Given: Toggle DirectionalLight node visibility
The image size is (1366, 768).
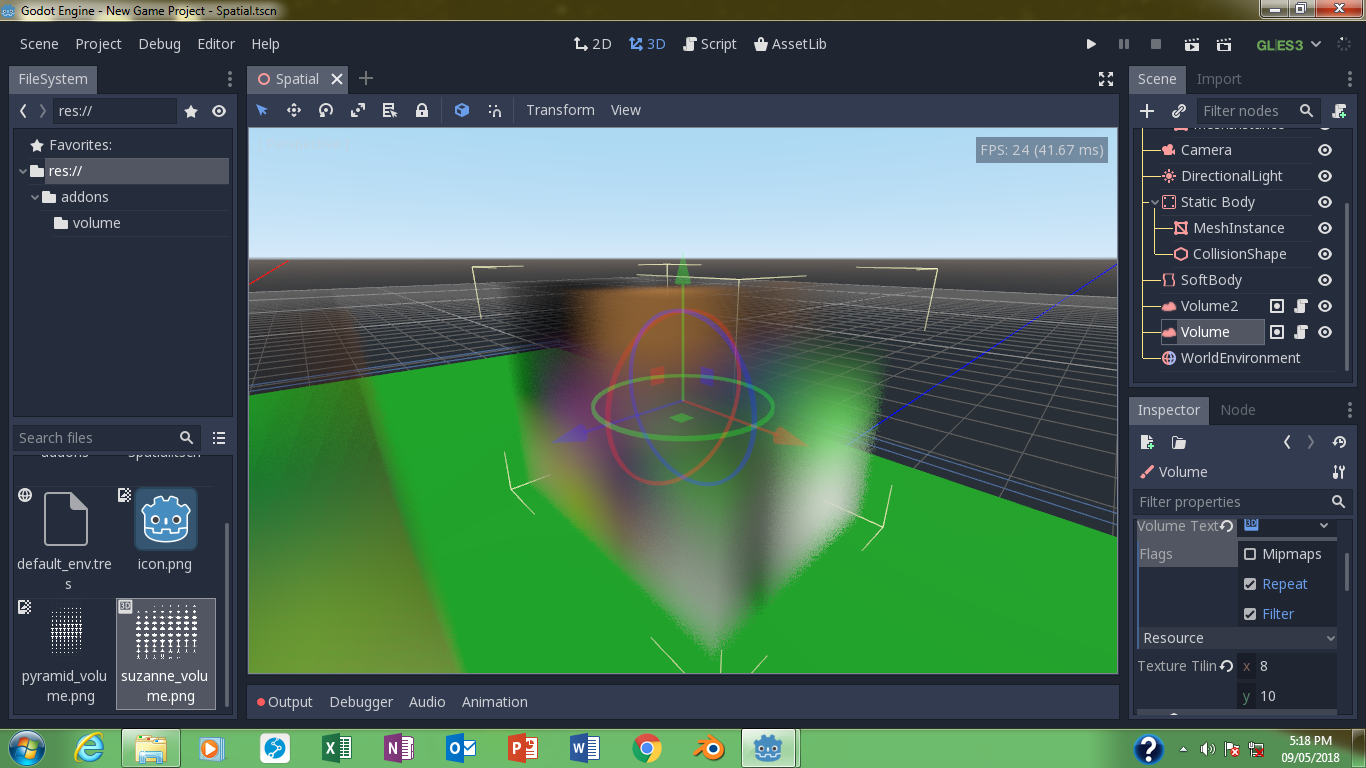Looking at the screenshot, I should click(x=1325, y=176).
